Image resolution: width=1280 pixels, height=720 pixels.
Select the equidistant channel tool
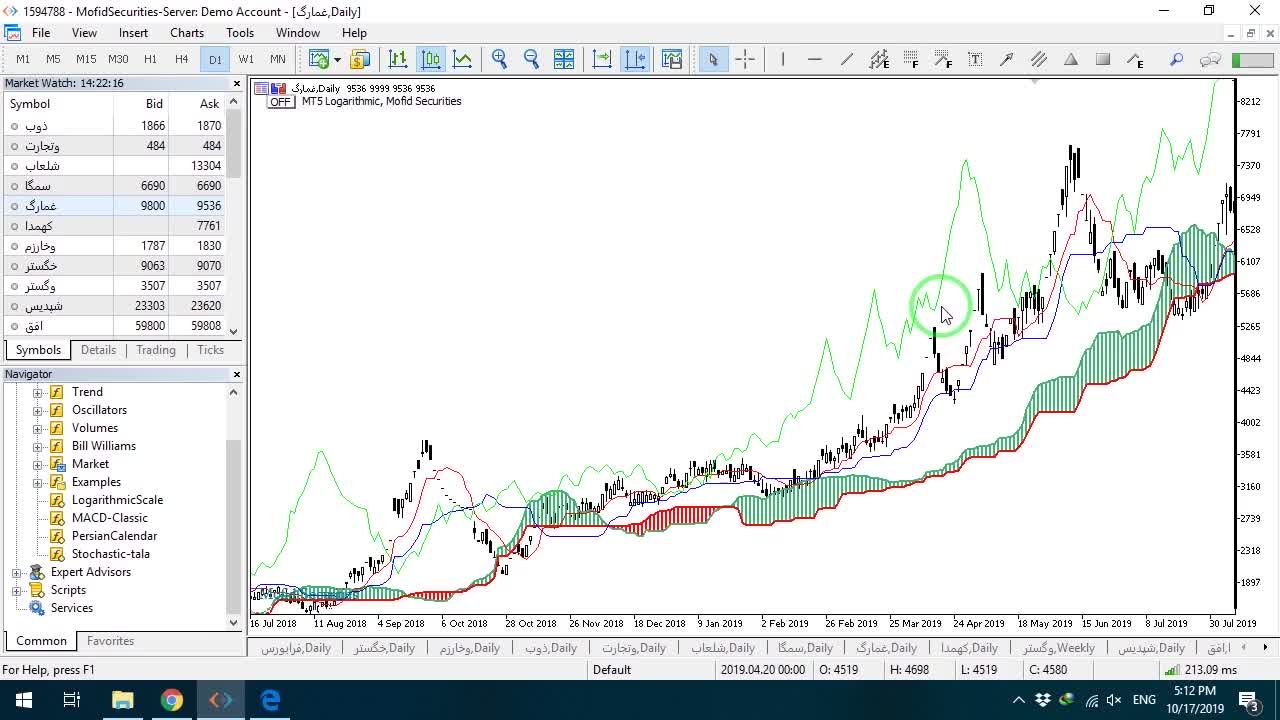click(879, 59)
